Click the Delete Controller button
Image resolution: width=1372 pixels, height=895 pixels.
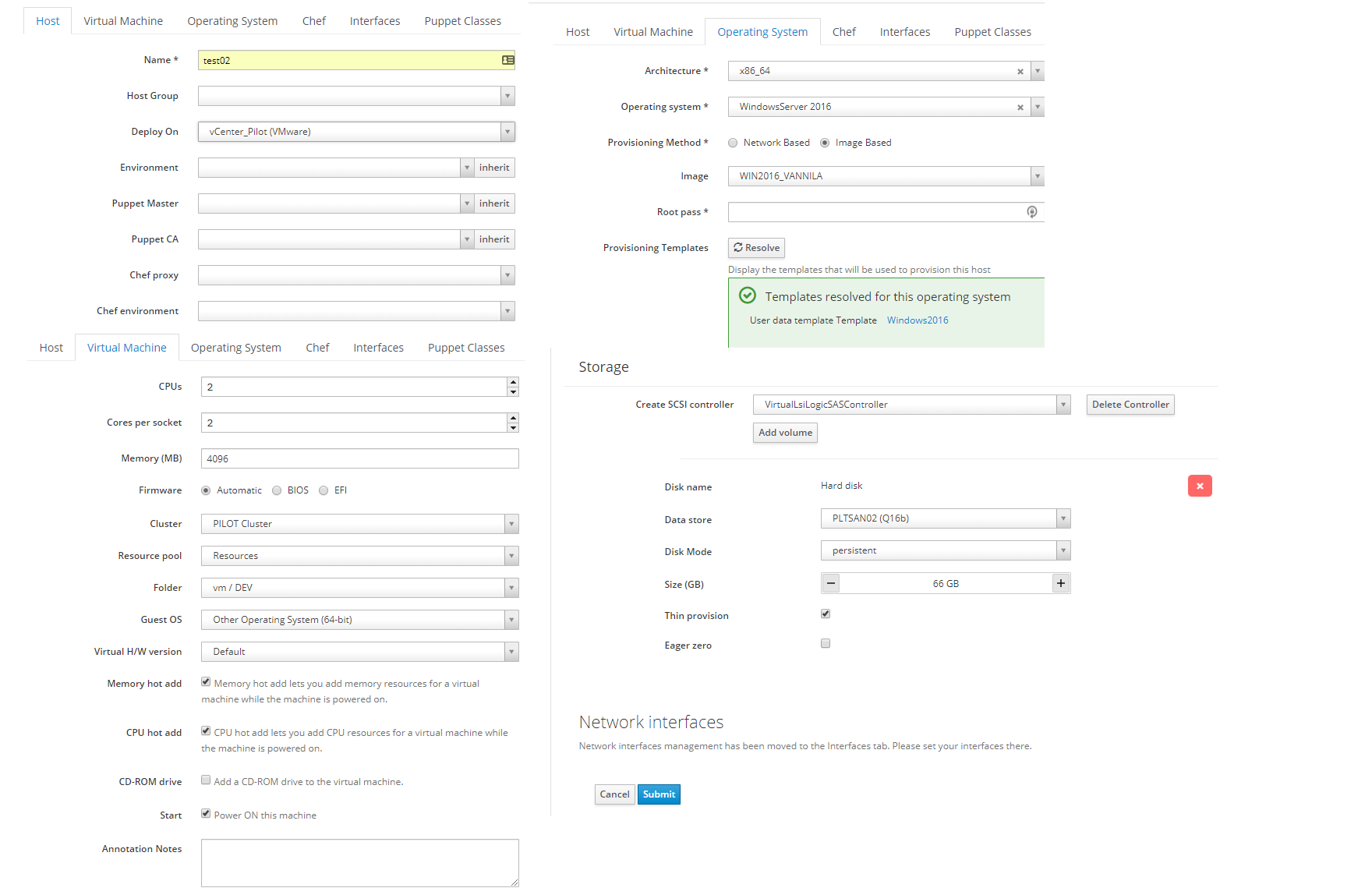tap(1130, 405)
